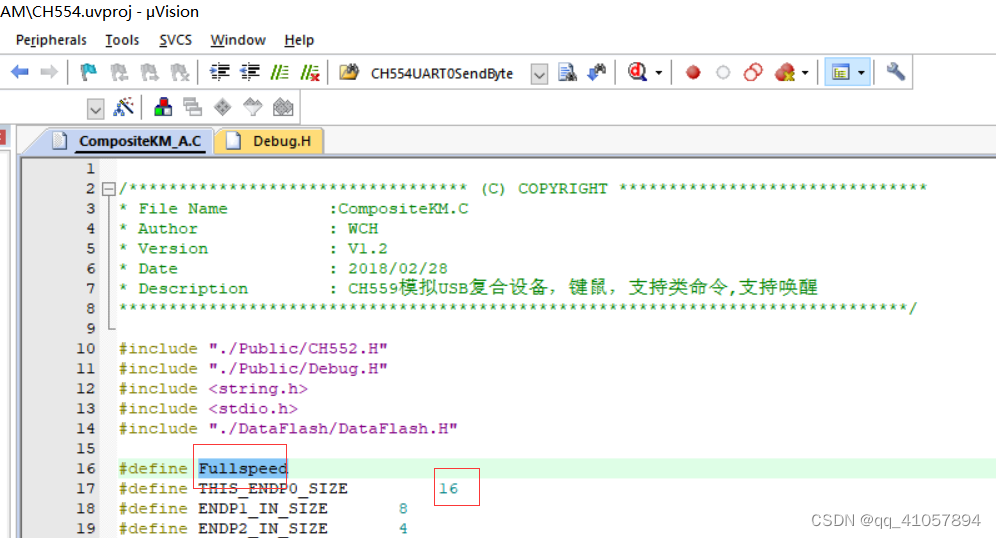Screen dimensions: 996x538
Task: Collapse the header comment block fold
Action: (x=109, y=189)
